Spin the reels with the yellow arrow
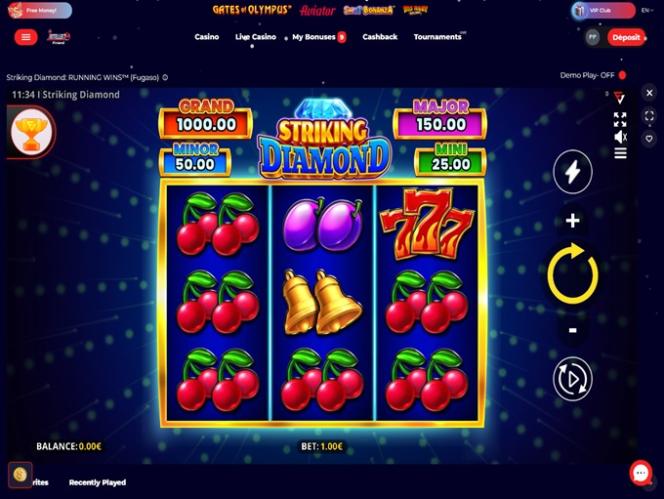Screen dimensions: 664x499 573,273
